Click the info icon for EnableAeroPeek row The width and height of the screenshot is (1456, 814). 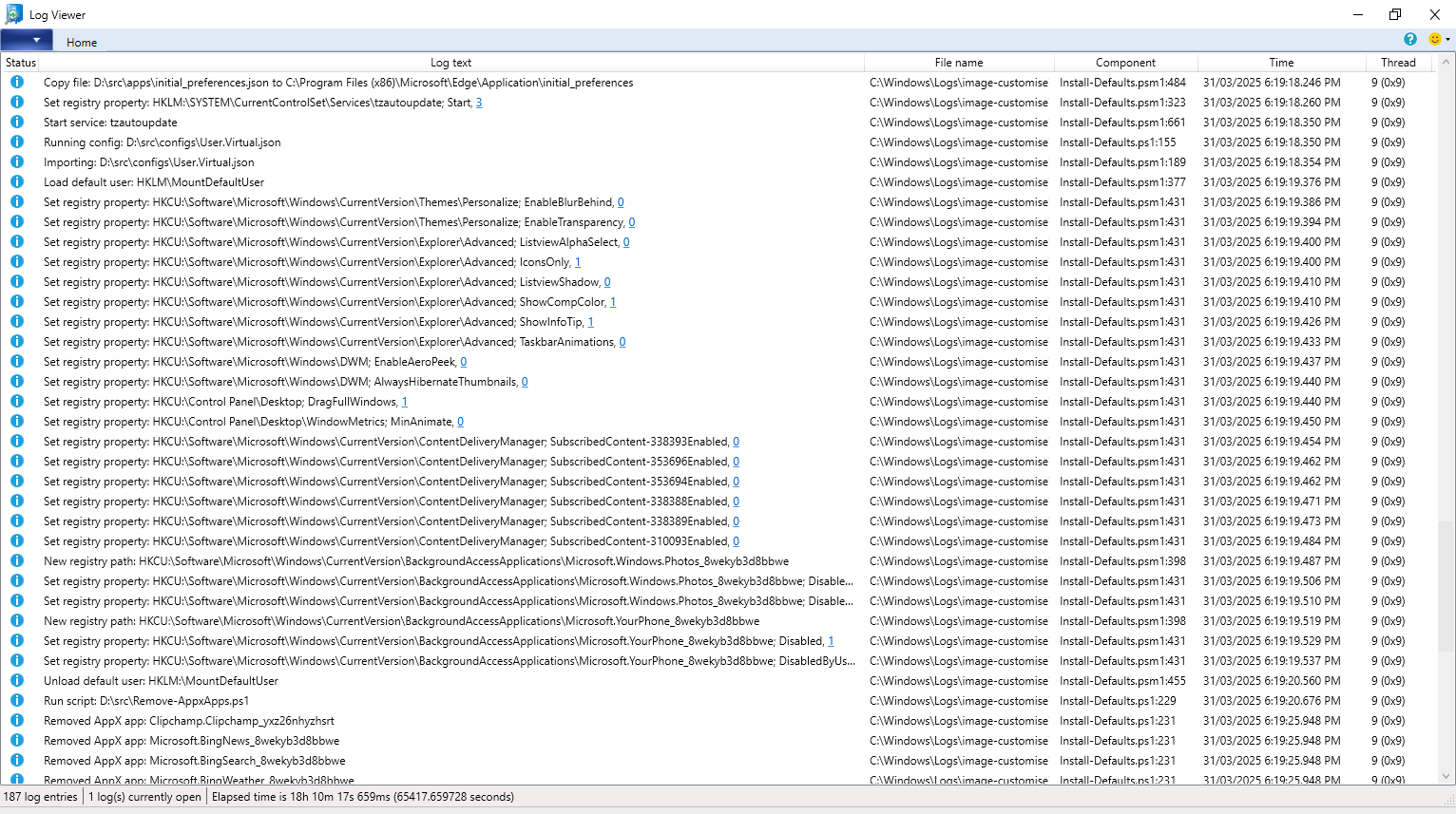[x=17, y=362]
